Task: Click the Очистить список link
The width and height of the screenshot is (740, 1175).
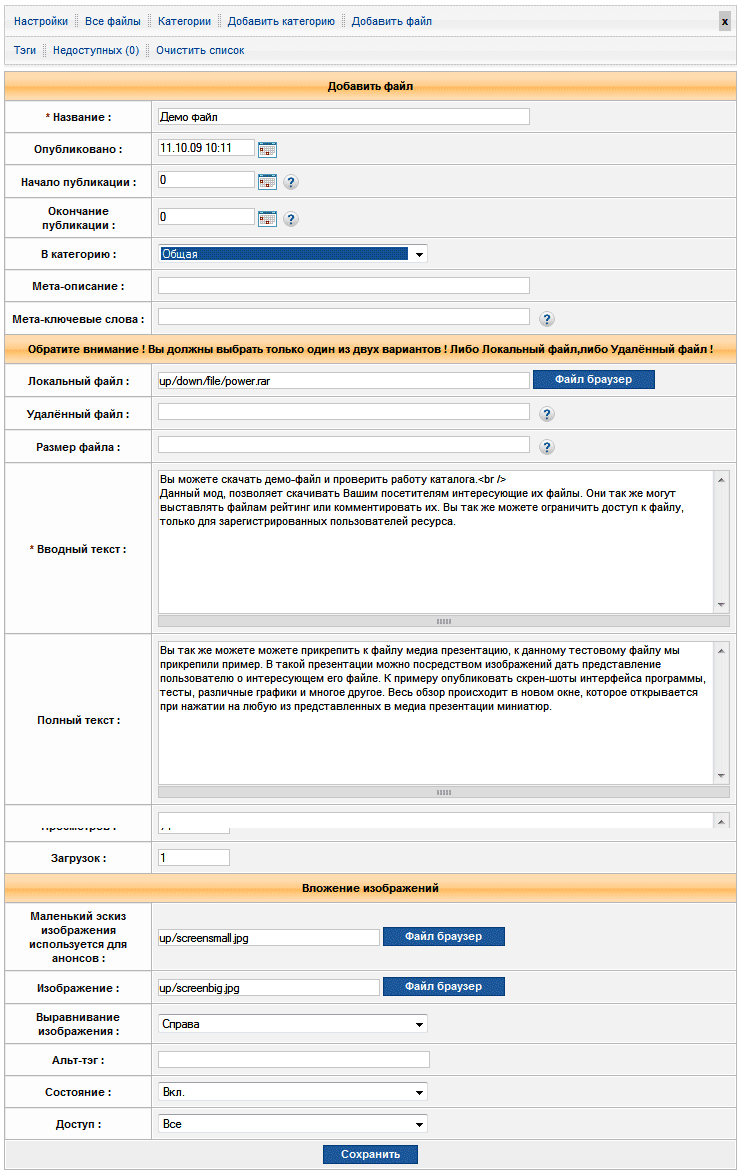Action: pyautogui.click(x=200, y=50)
